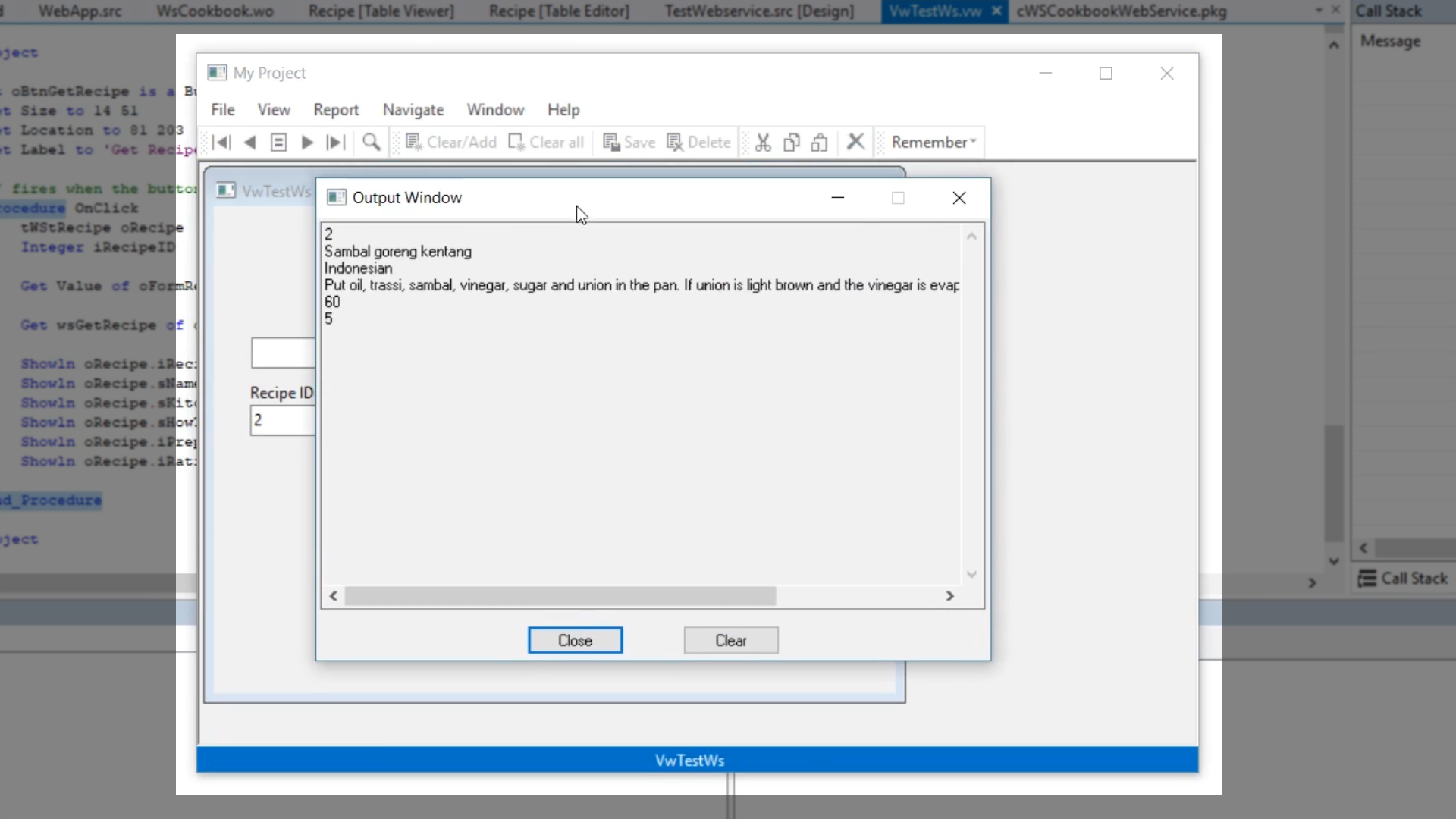This screenshot has width=1456, height=819.
Task: Click the Paste toolbar icon
Action: point(819,143)
